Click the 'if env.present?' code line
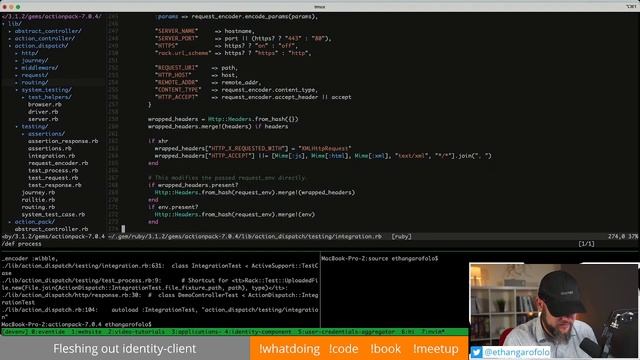The height and width of the screenshot is (360, 640). [173, 207]
